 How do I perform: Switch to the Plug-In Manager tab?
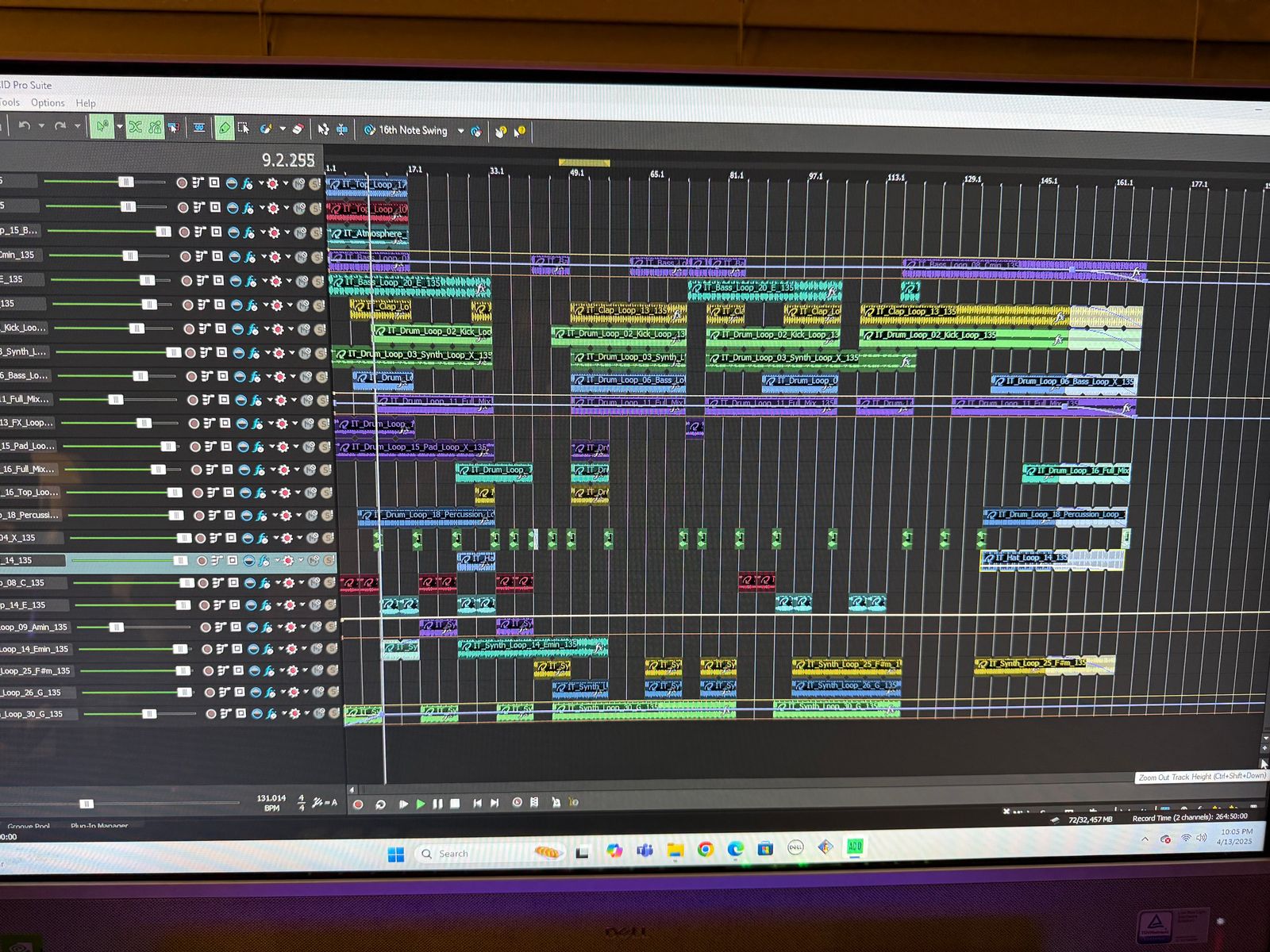[99, 826]
